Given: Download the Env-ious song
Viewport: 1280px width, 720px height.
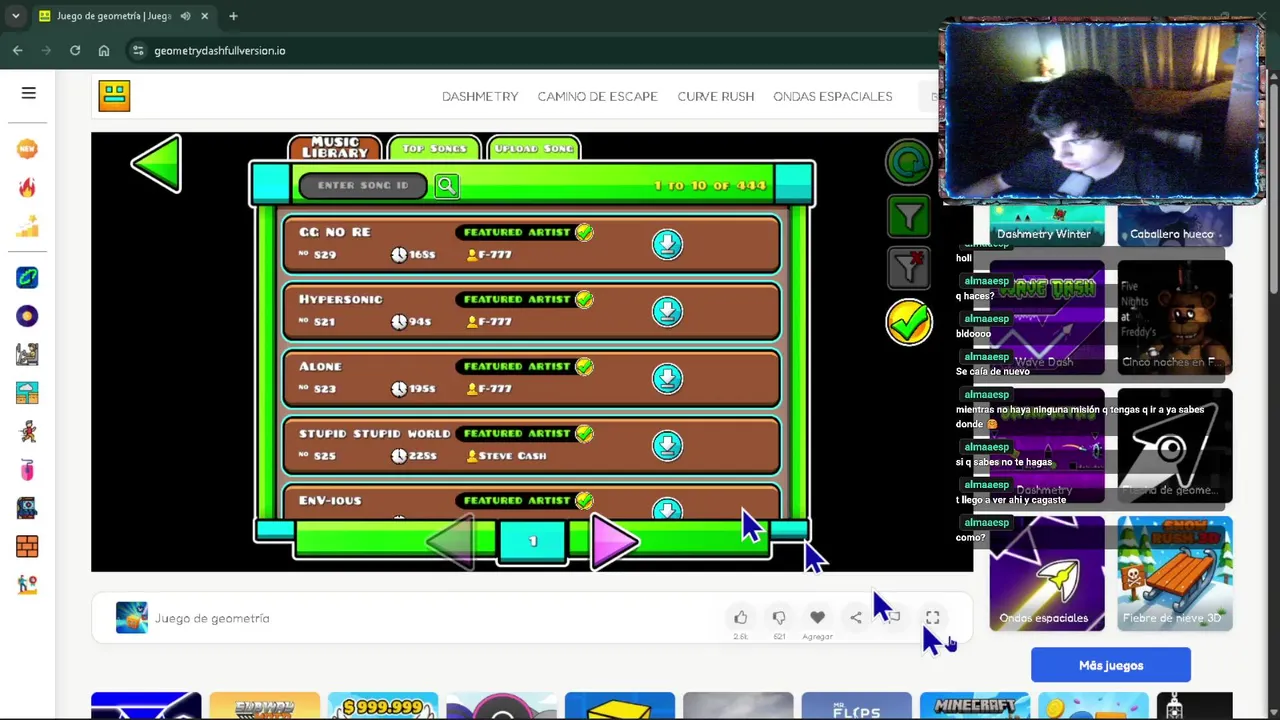Looking at the screenshot, I should [667, 509].
